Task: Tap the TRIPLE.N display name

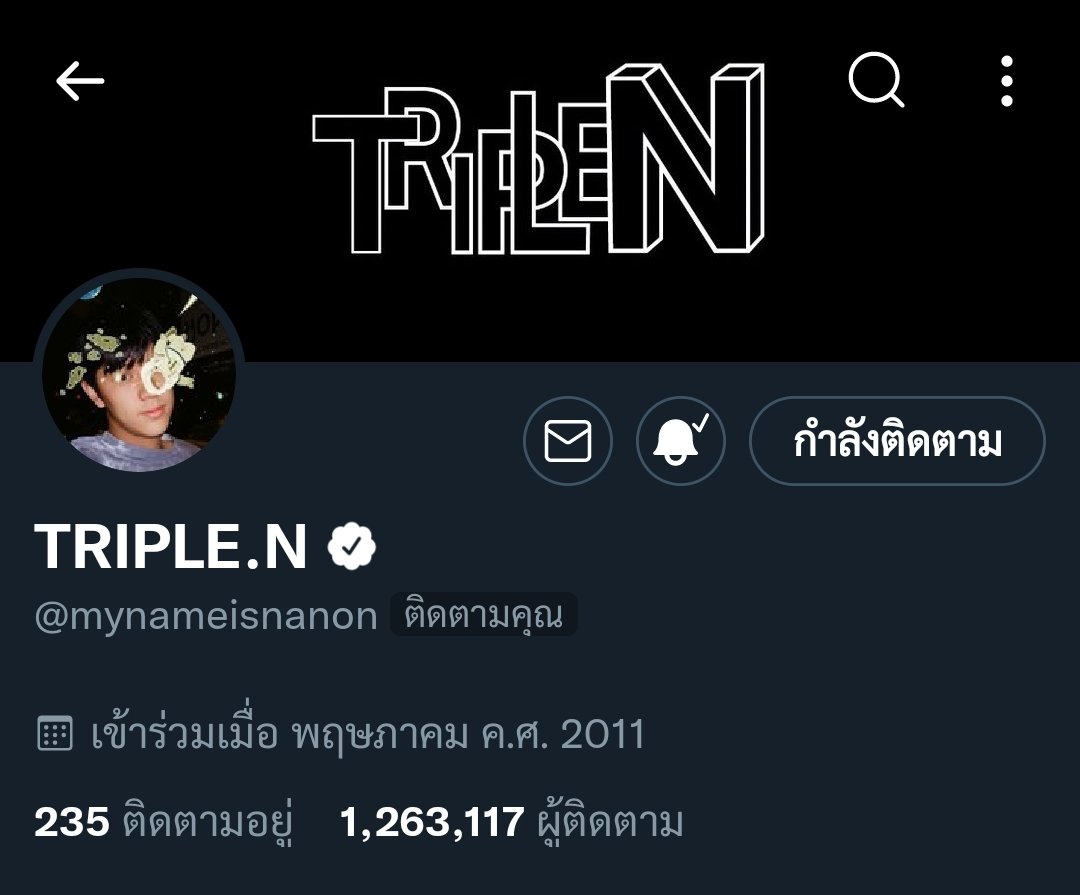Action: [171, 546]
